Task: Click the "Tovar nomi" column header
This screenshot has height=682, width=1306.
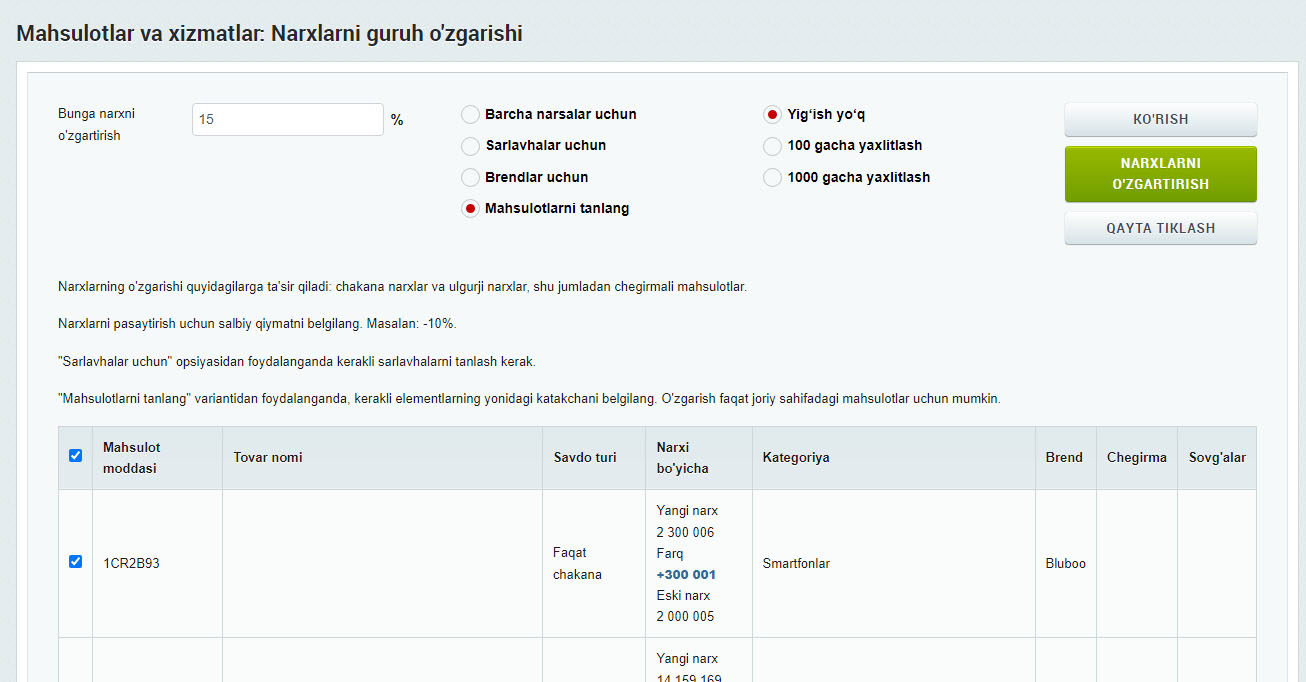Action: pyautogui.click(x=268, y=458)
